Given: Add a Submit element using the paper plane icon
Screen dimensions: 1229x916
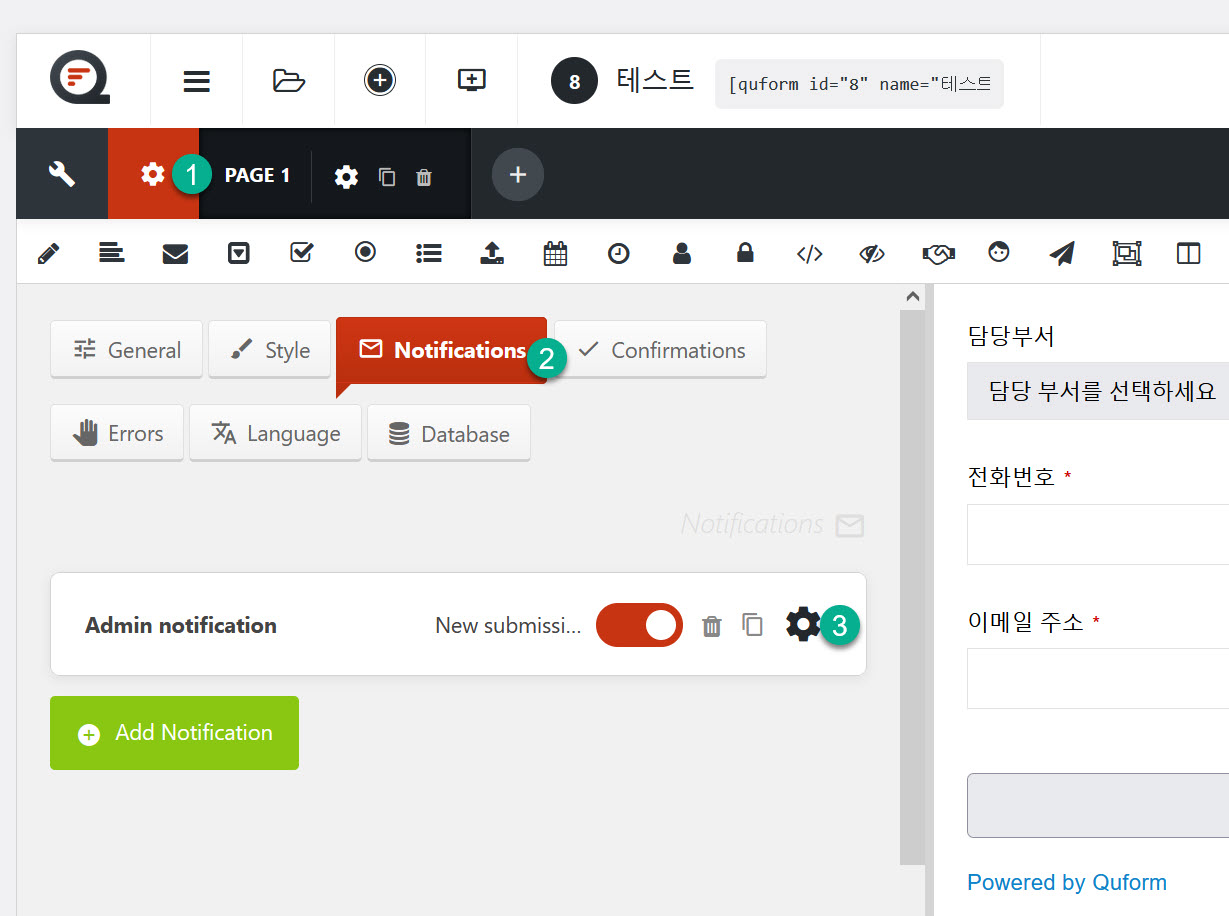Looking at the screenshot, I should 1061,253.
